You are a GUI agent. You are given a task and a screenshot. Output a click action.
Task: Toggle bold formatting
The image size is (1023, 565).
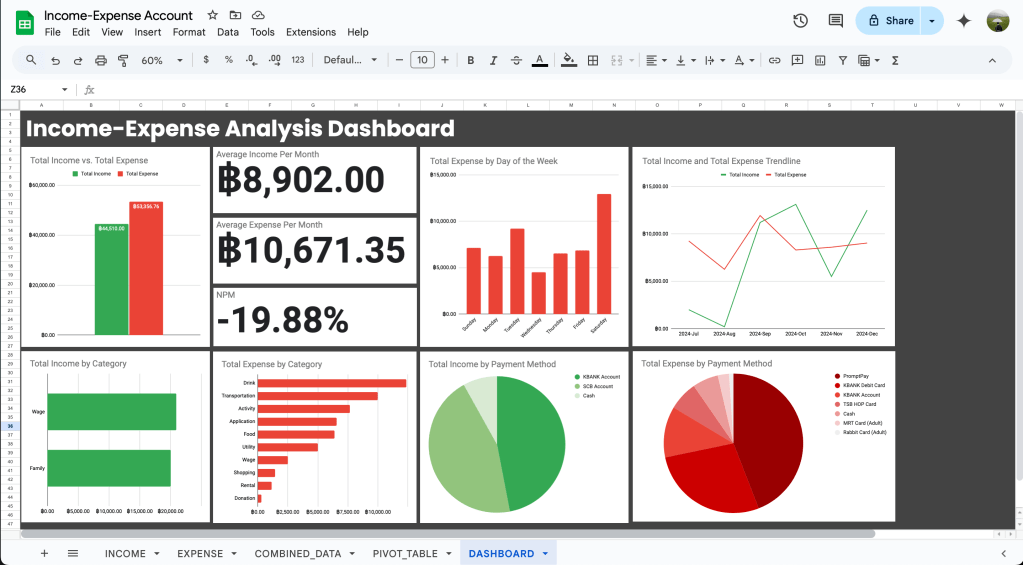(x=471, y=60)
